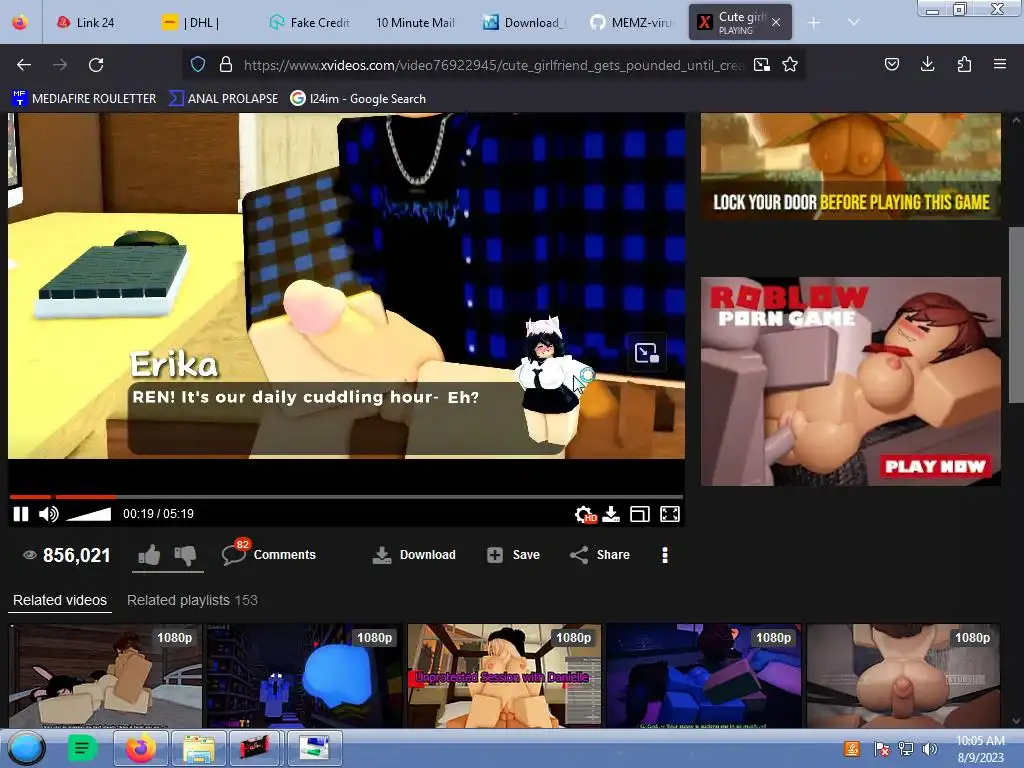Reload the current page

[x=96, y=65]
